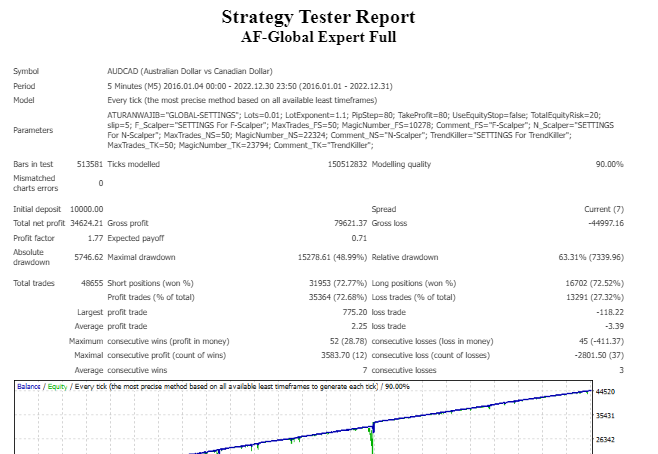Click the AF-Global Expert Full subtitle
The width and height of the screenshot is (658, 454).
(x=318, y=37)
